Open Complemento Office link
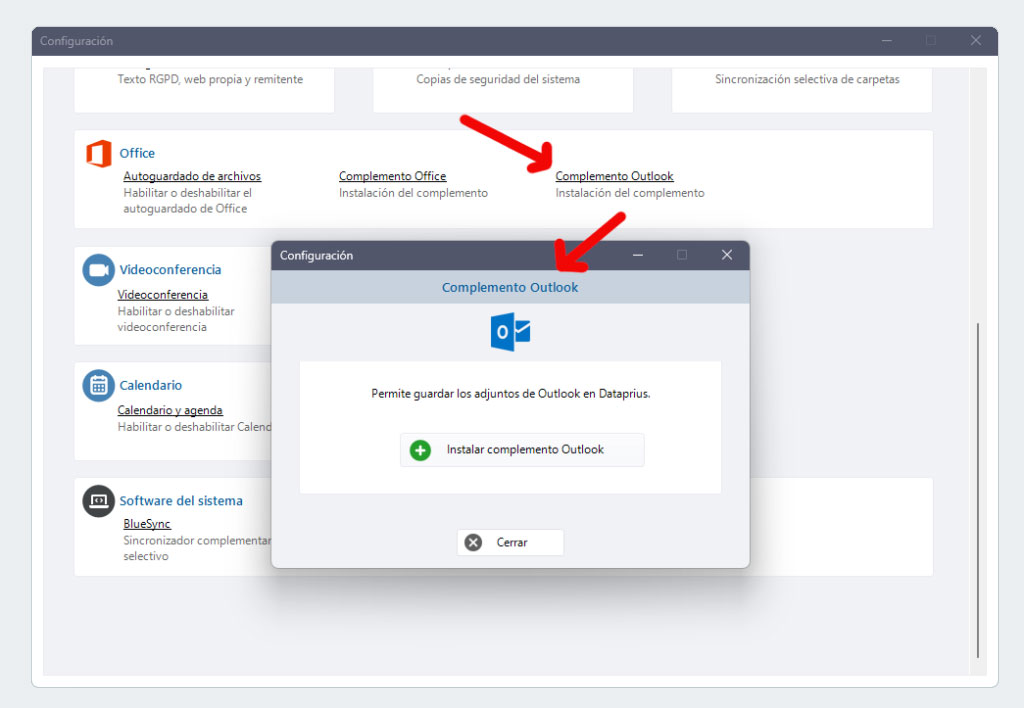1024x708 pixels. pyautogui.click(x=392, y=176)
